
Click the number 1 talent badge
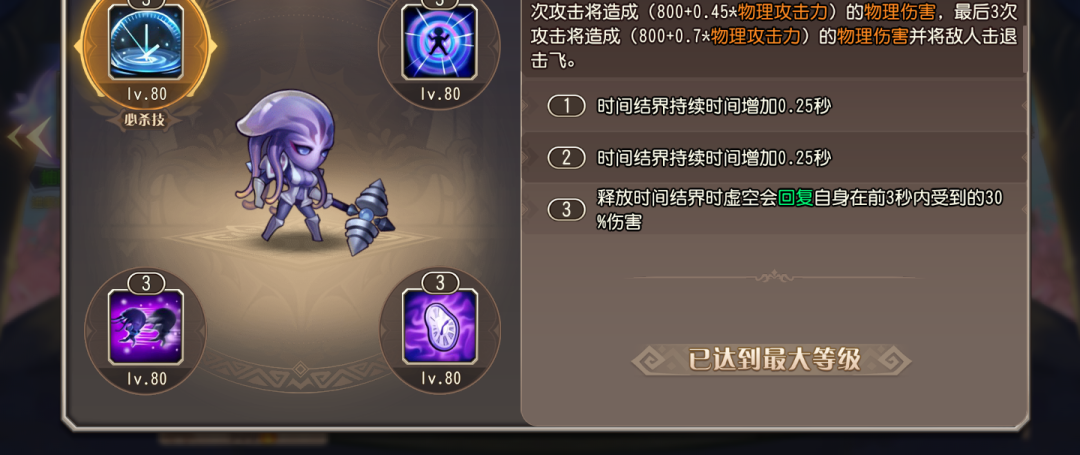click(x=567, y=106)
